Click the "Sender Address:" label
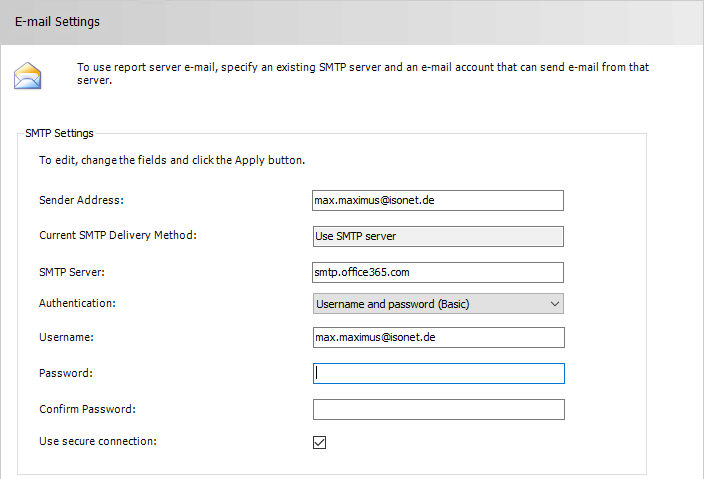This screenshot has height=479, width=704. (81, 200)
